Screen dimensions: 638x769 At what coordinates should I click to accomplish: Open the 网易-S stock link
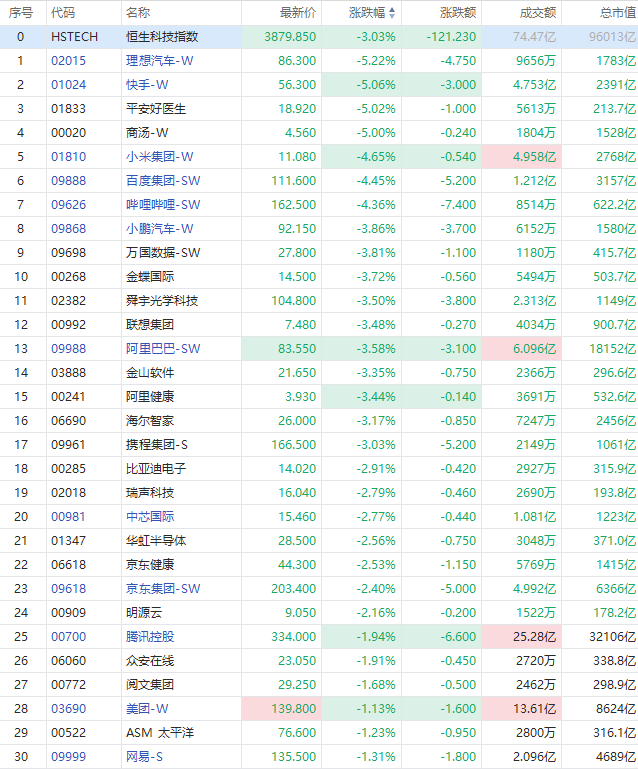coord(144,758)
